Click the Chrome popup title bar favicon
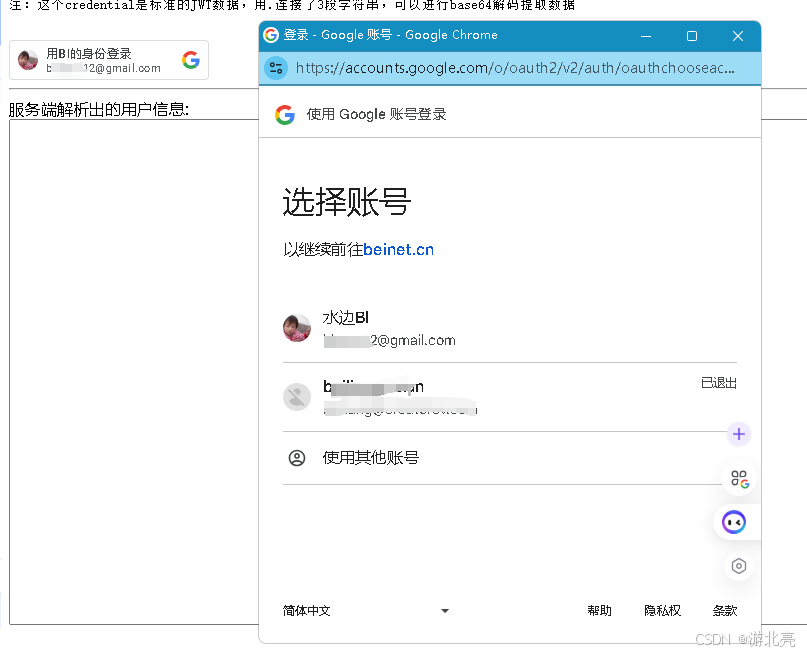The height and width of the screenshot is (655, 807). point(271,35)
